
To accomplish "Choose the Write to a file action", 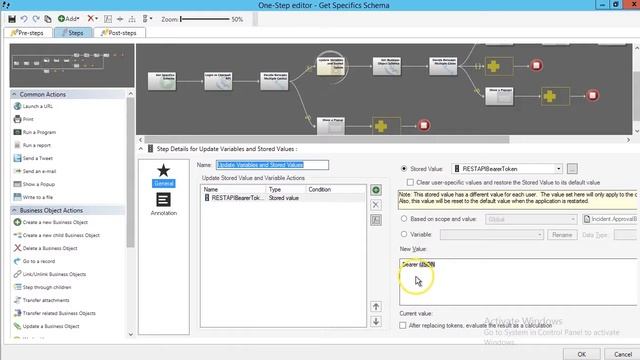I will (x=33, y=197).
